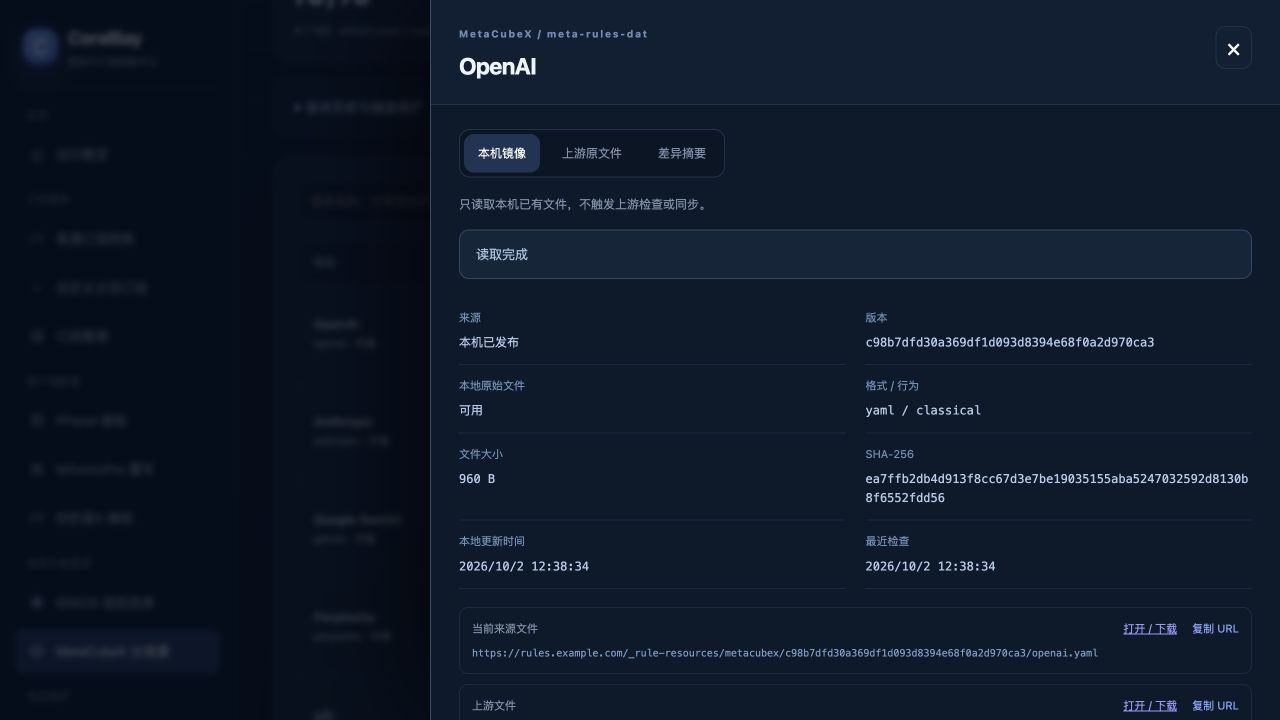Click the note '只读取本机已有文件…' description

[585, 204]
